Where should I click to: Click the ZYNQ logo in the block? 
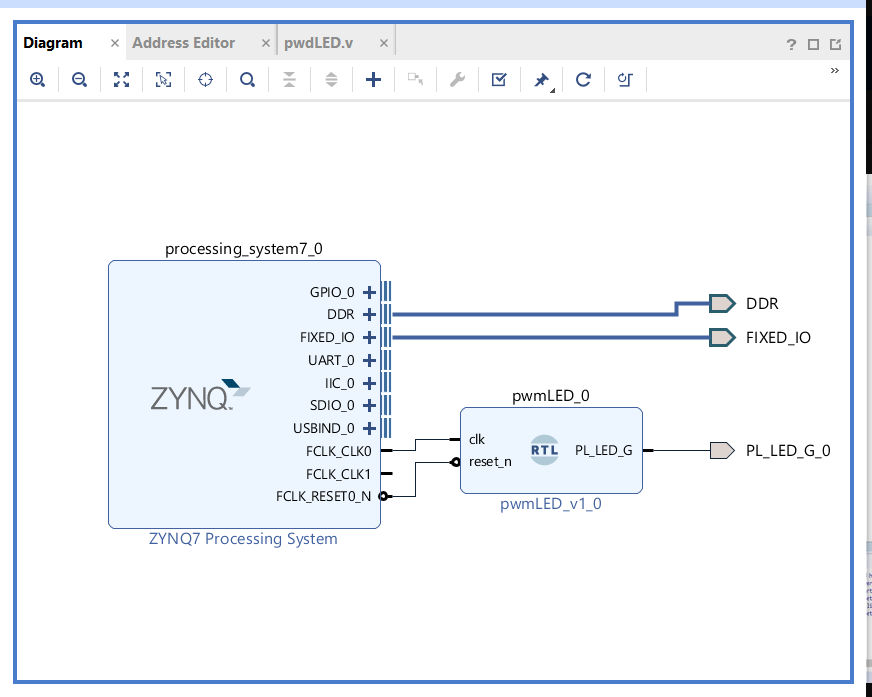tap(200, 395)
